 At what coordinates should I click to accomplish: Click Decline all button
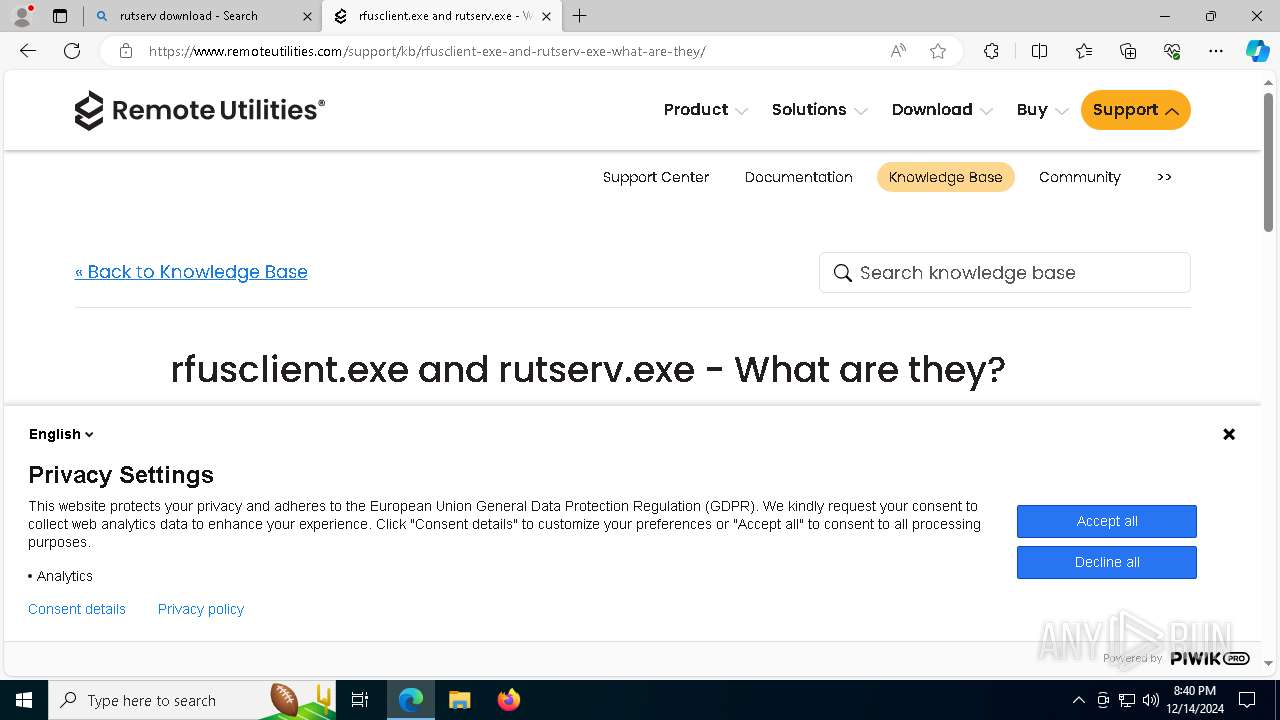tap(1107, 562)
